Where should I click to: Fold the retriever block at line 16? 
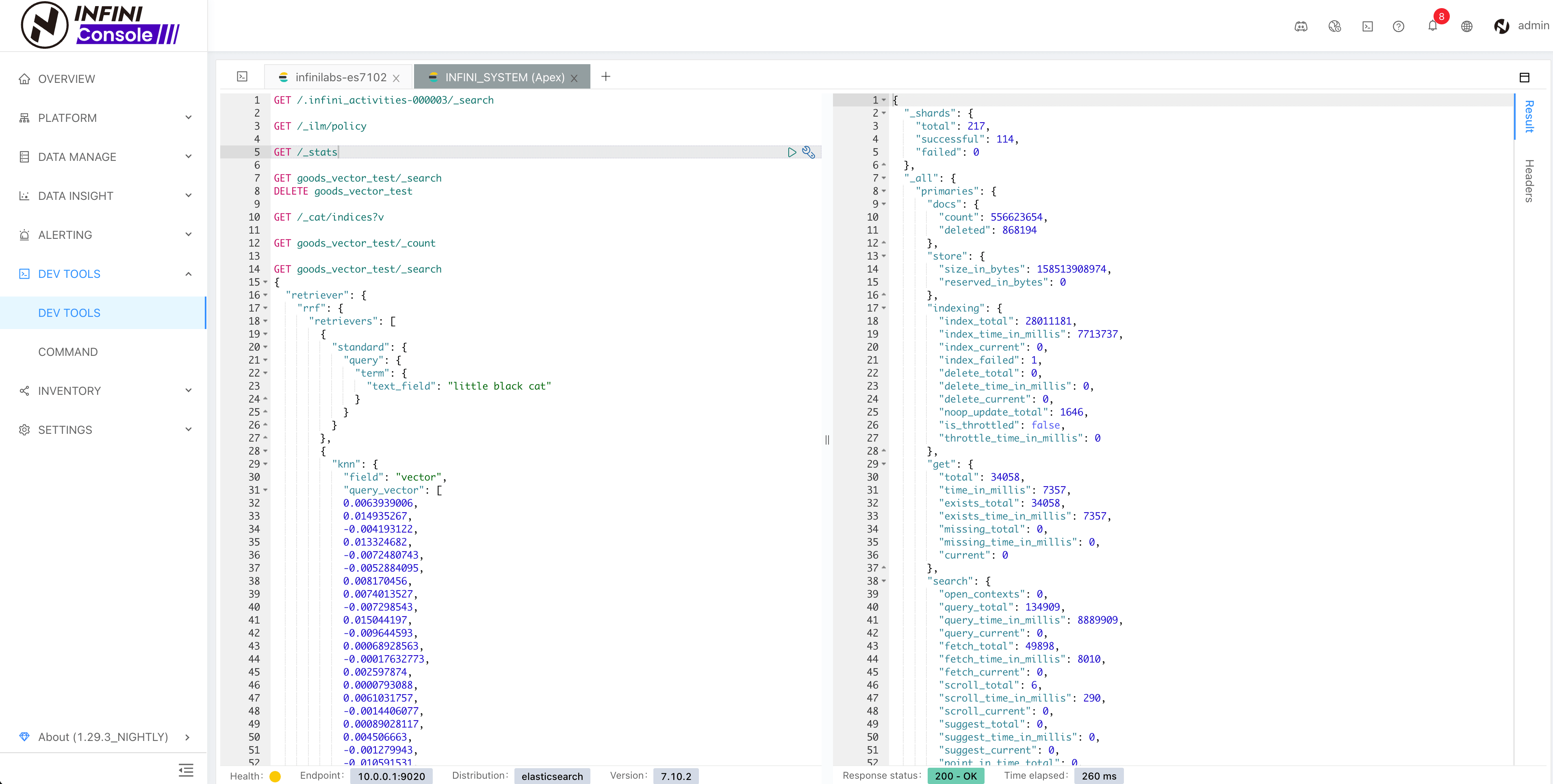tap(266, 295)
